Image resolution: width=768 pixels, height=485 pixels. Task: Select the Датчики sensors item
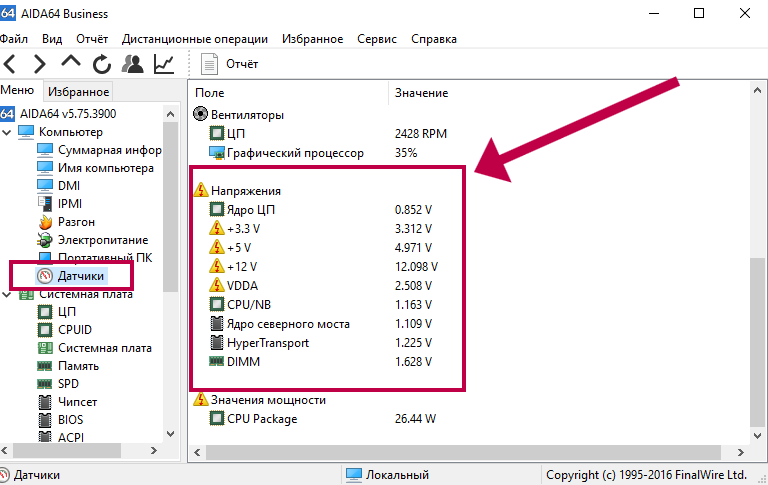coord(71,276)
